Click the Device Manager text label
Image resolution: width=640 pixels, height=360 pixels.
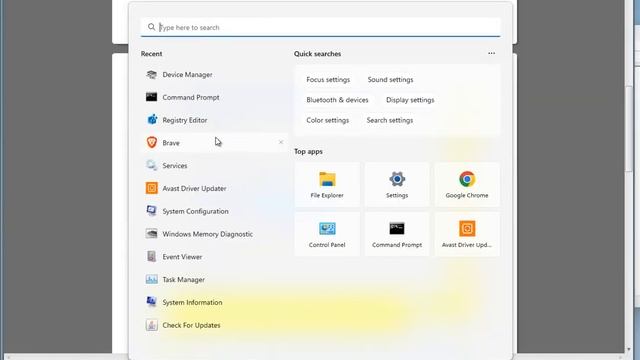[x=187, y=75]
